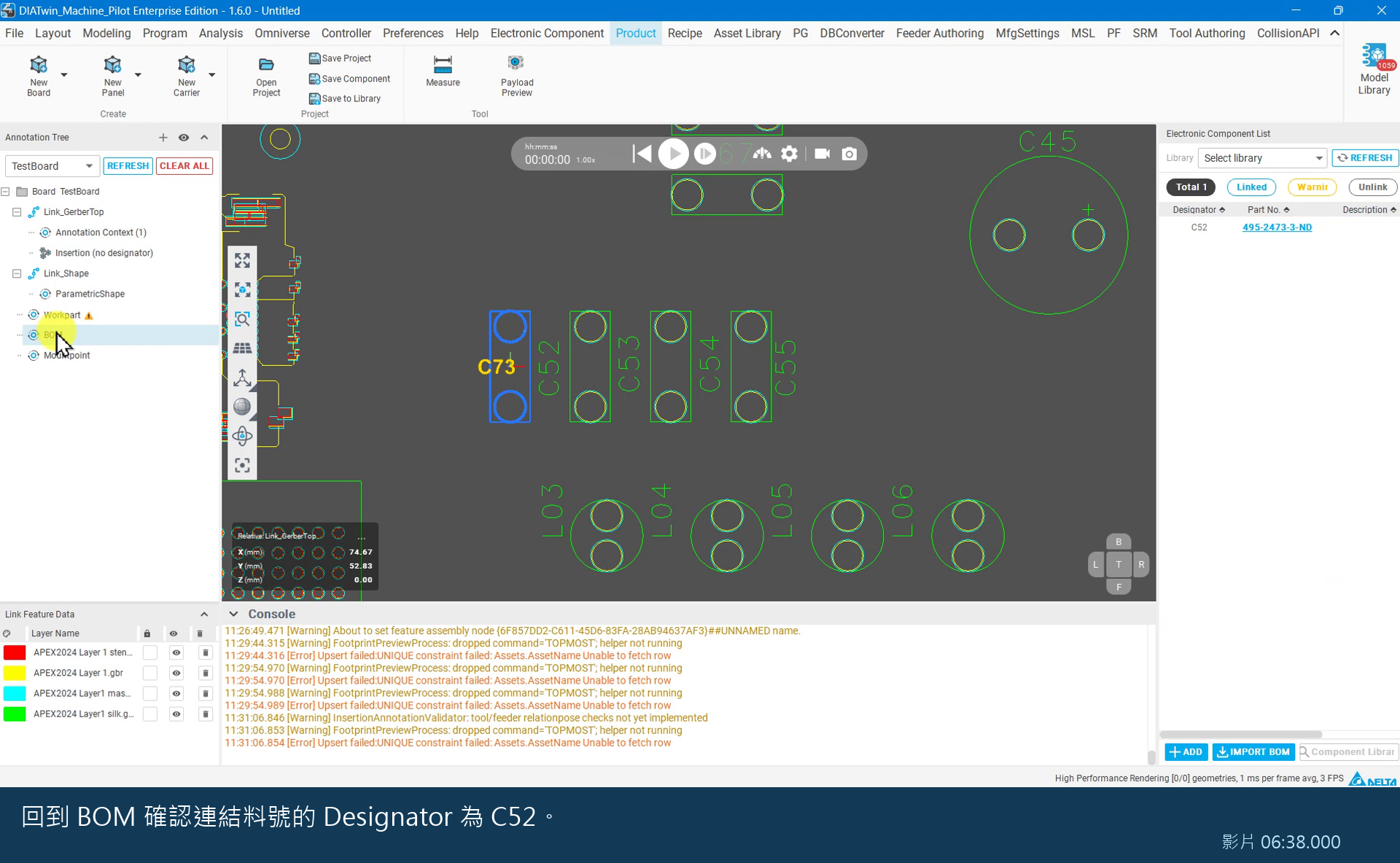This screenshot has height=863, width=1400.
Task: Filter by Linked components
Action: 1251,187
